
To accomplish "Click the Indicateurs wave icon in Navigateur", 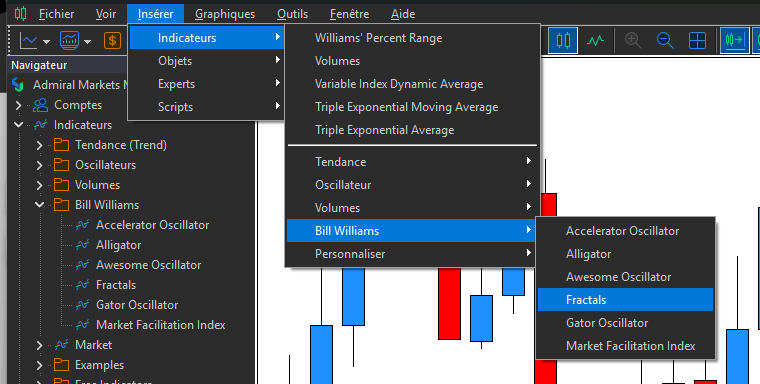I will pyautogui.click(x=40, y=125).
